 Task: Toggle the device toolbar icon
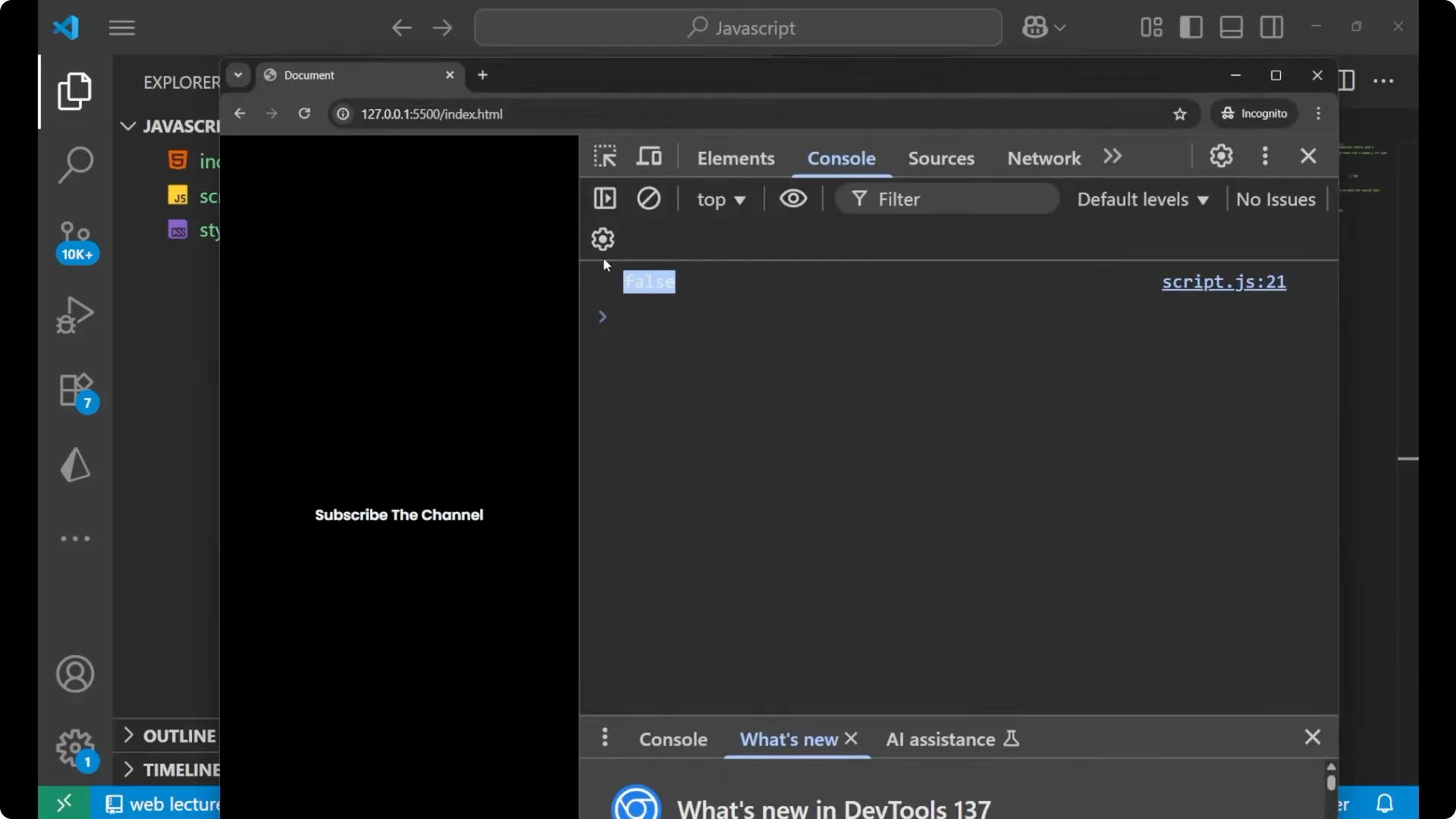(x=649, y=156)
